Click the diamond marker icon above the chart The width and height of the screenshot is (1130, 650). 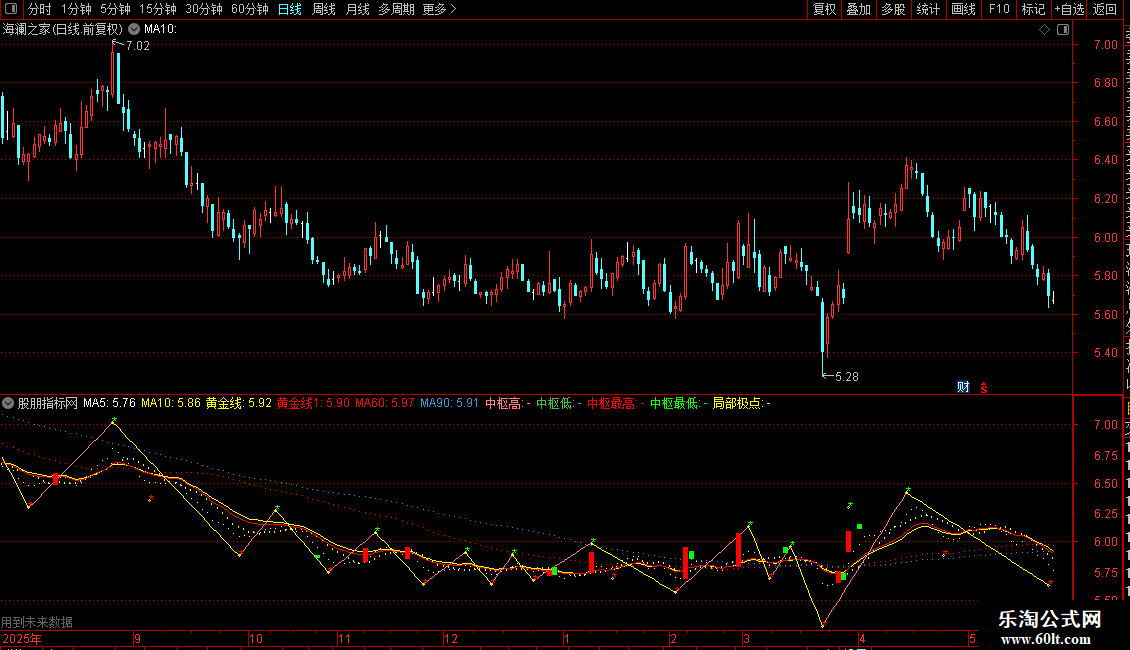[x=1044, y=30]
